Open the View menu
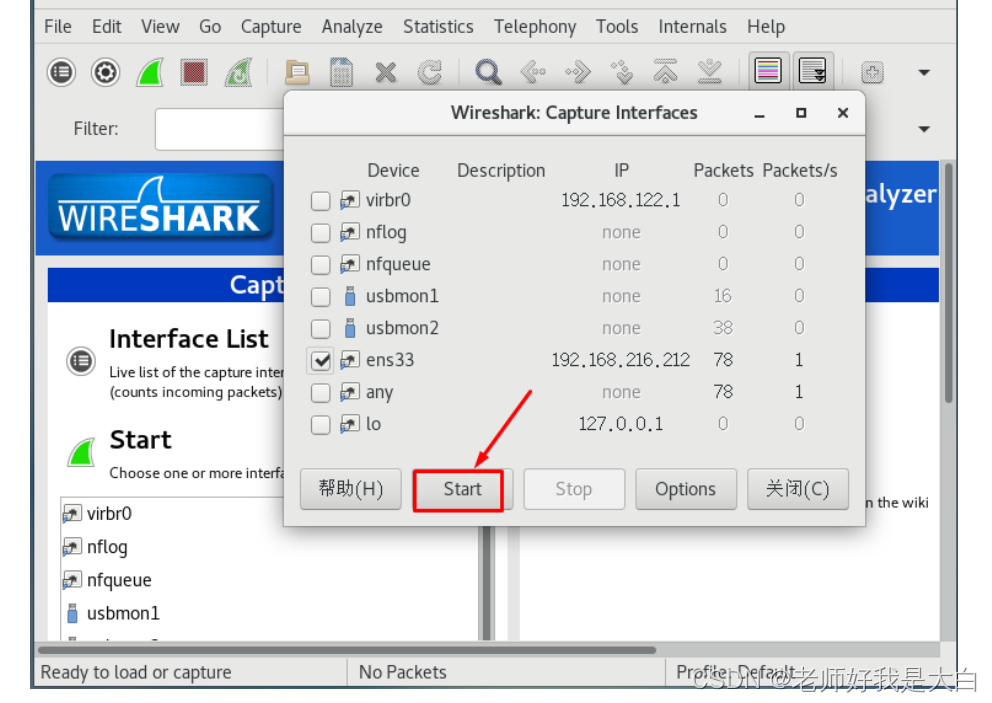992x703 pixels. click(160, 27)
